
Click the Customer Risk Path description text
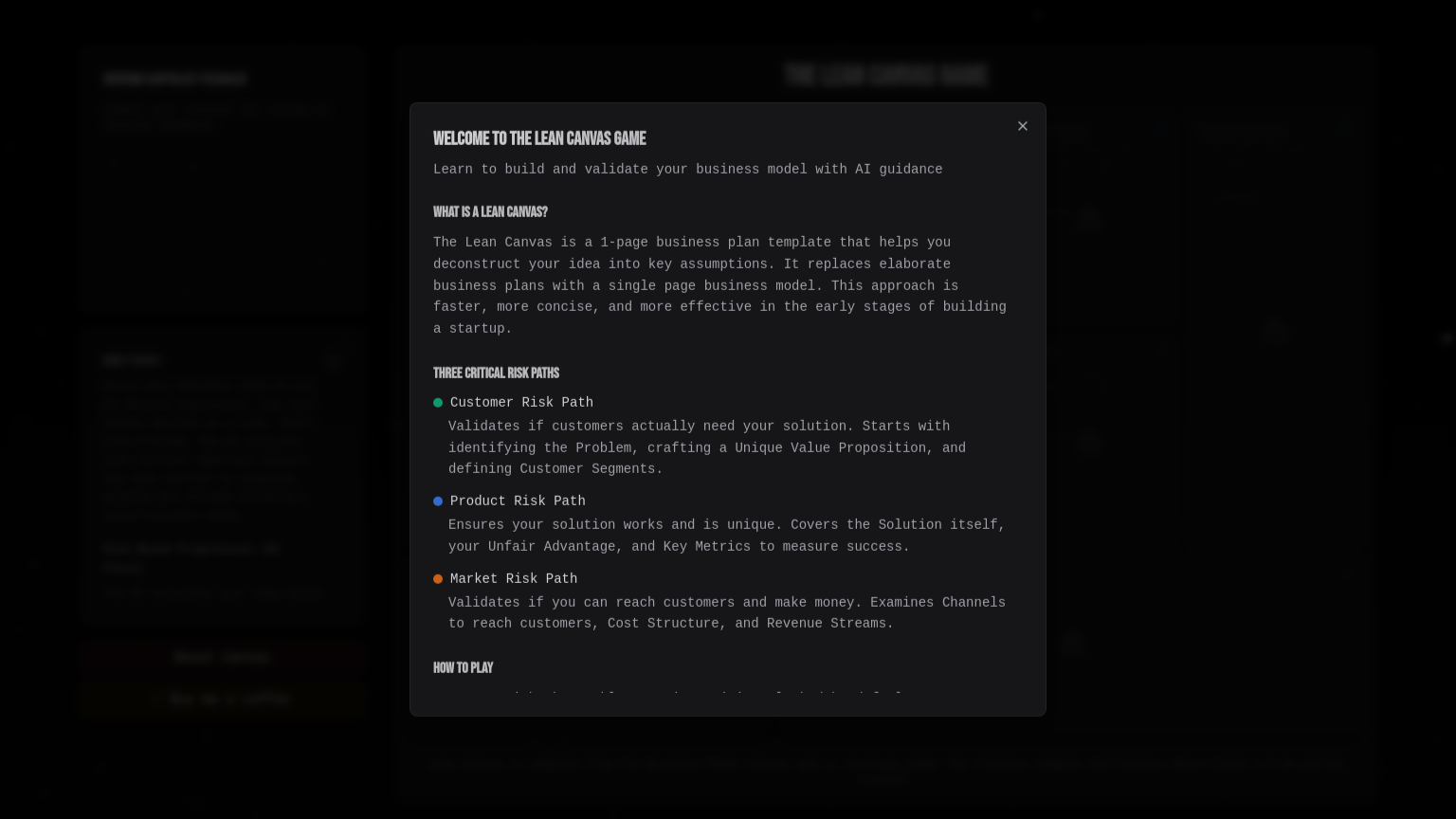(707, 447)
